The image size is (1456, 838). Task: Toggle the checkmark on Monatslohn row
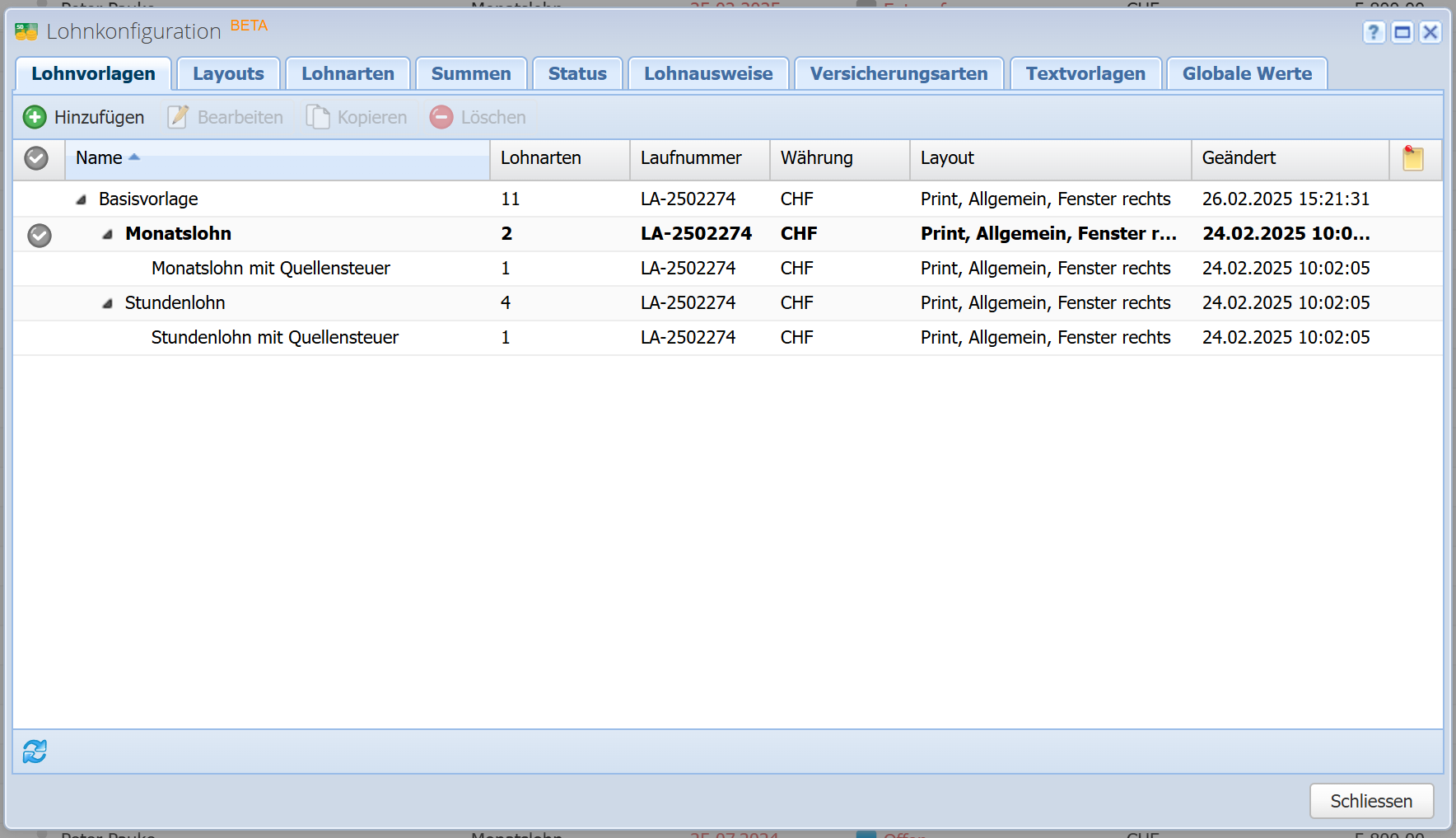coord(40,236)
